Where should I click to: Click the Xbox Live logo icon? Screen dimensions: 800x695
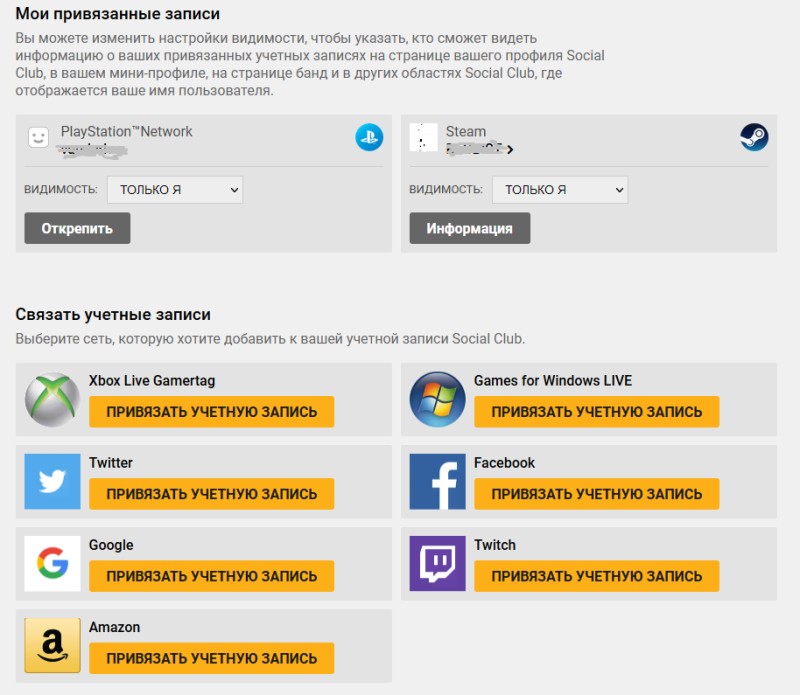[x=53, y=400]
